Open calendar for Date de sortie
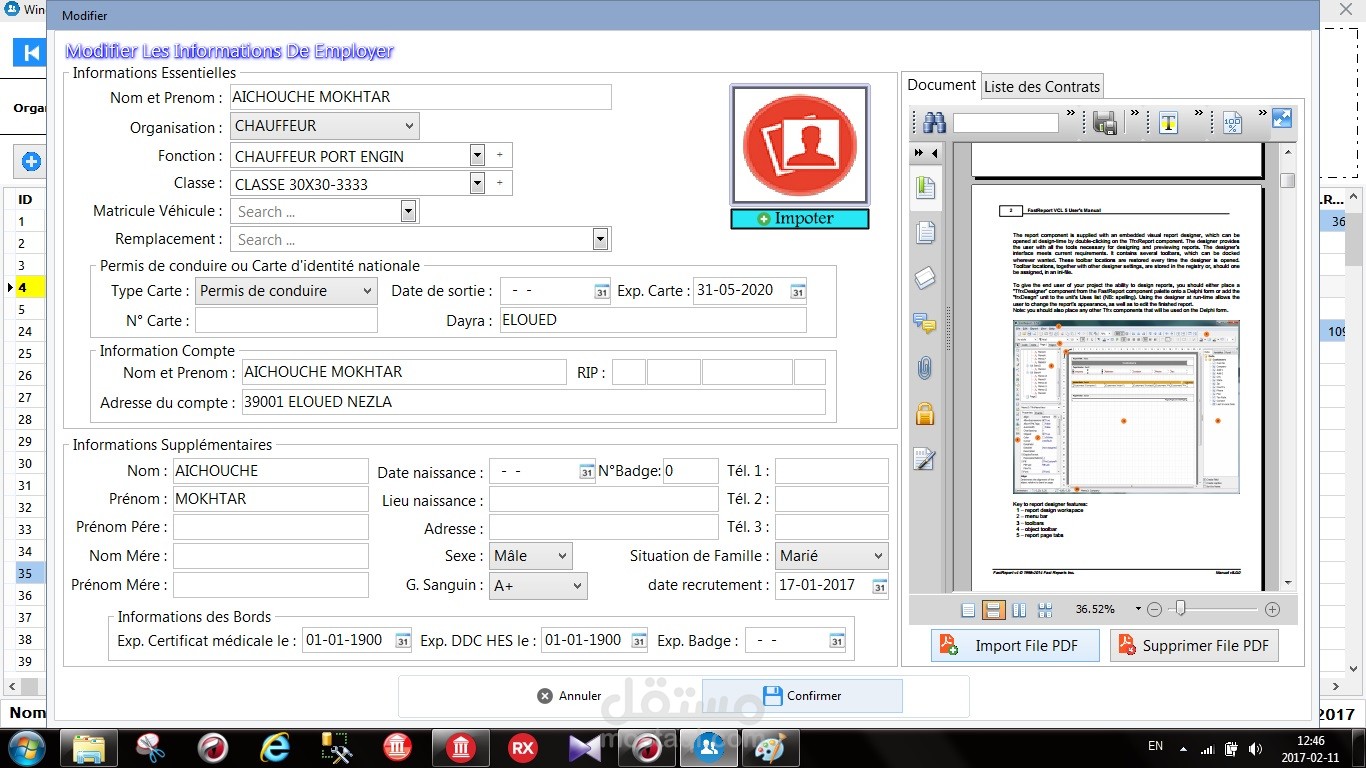 pyautogui.click(x=601, y=292)
